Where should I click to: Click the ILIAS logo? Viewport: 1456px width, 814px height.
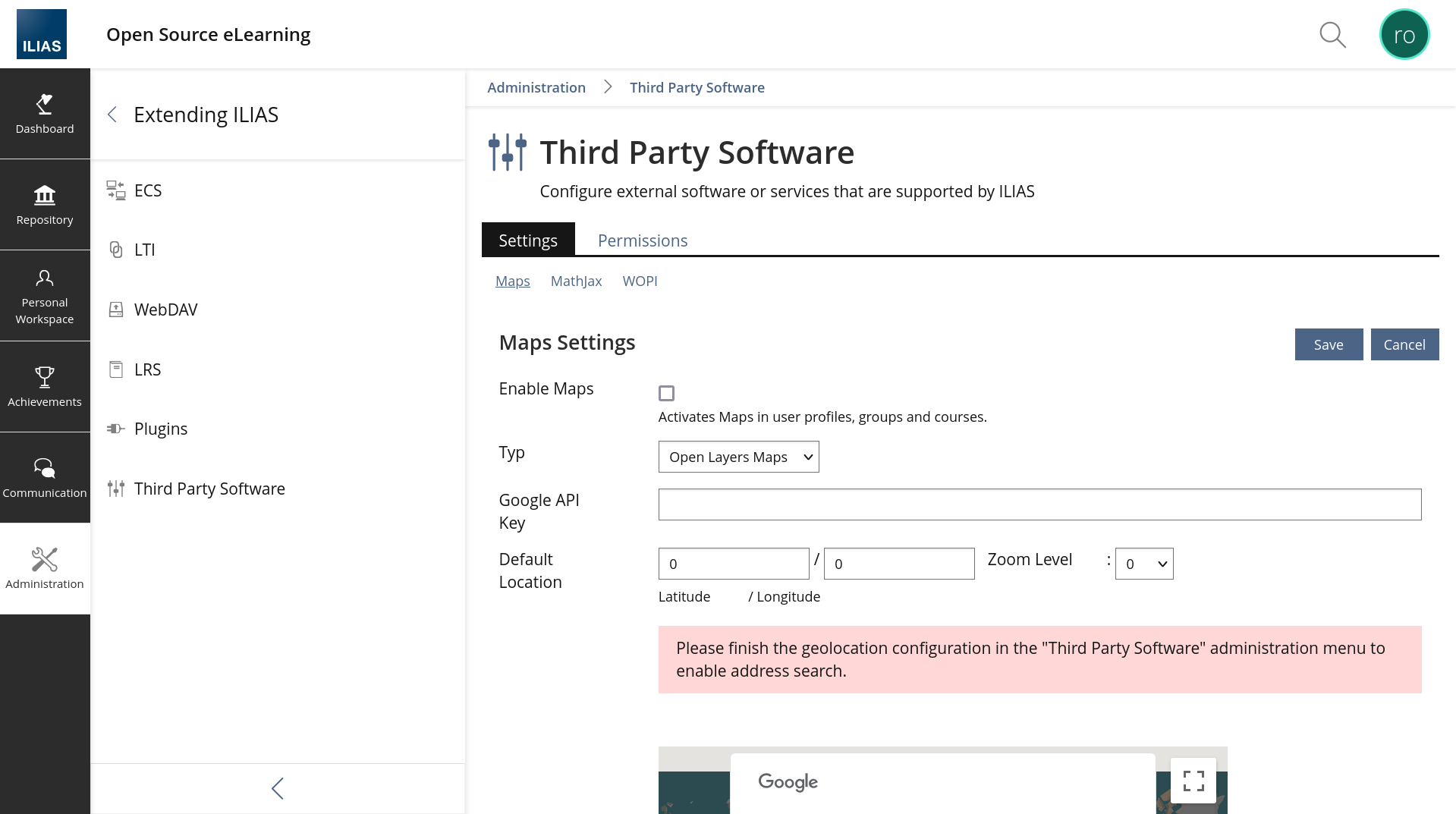[x=42, y=34]
